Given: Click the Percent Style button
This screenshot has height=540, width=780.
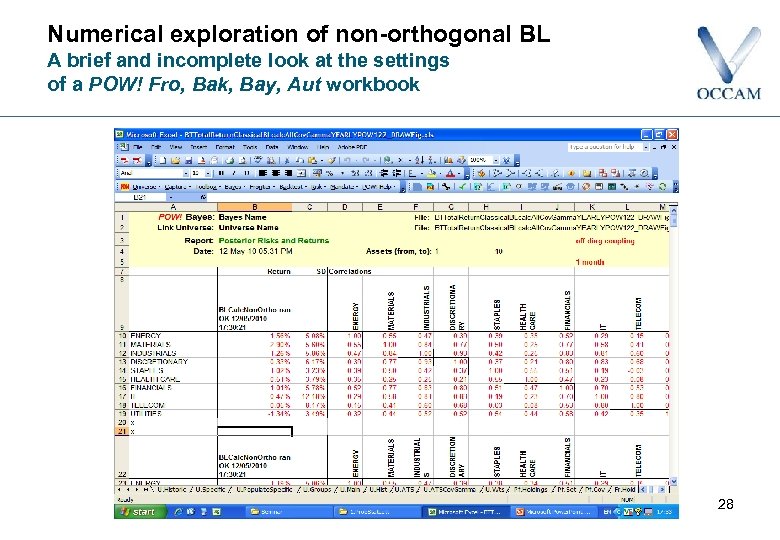Looking at the screenshot, I should [329, 173].
